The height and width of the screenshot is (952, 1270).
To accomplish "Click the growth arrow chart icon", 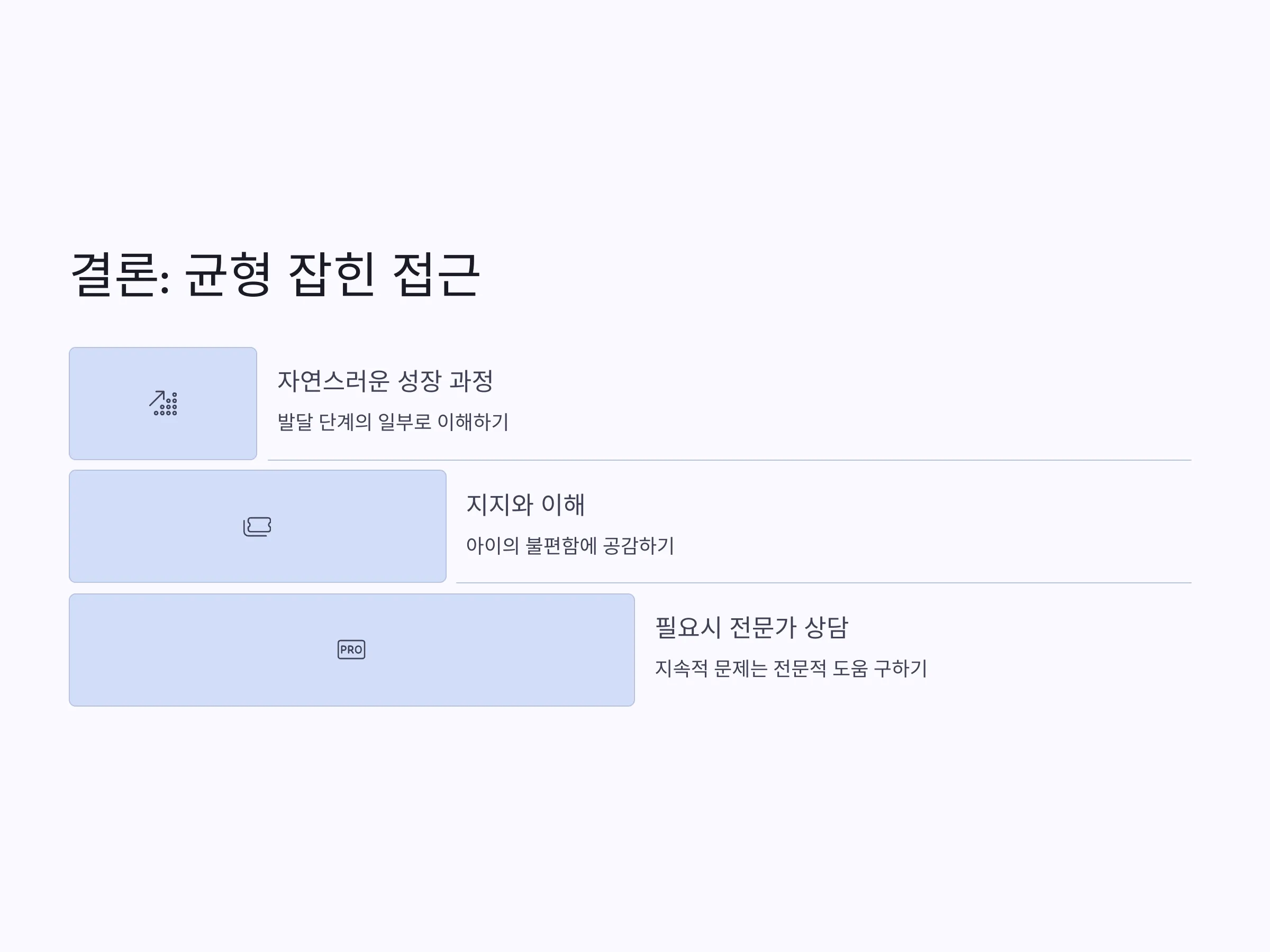I will pyautogui.click(x=163, y=403).
